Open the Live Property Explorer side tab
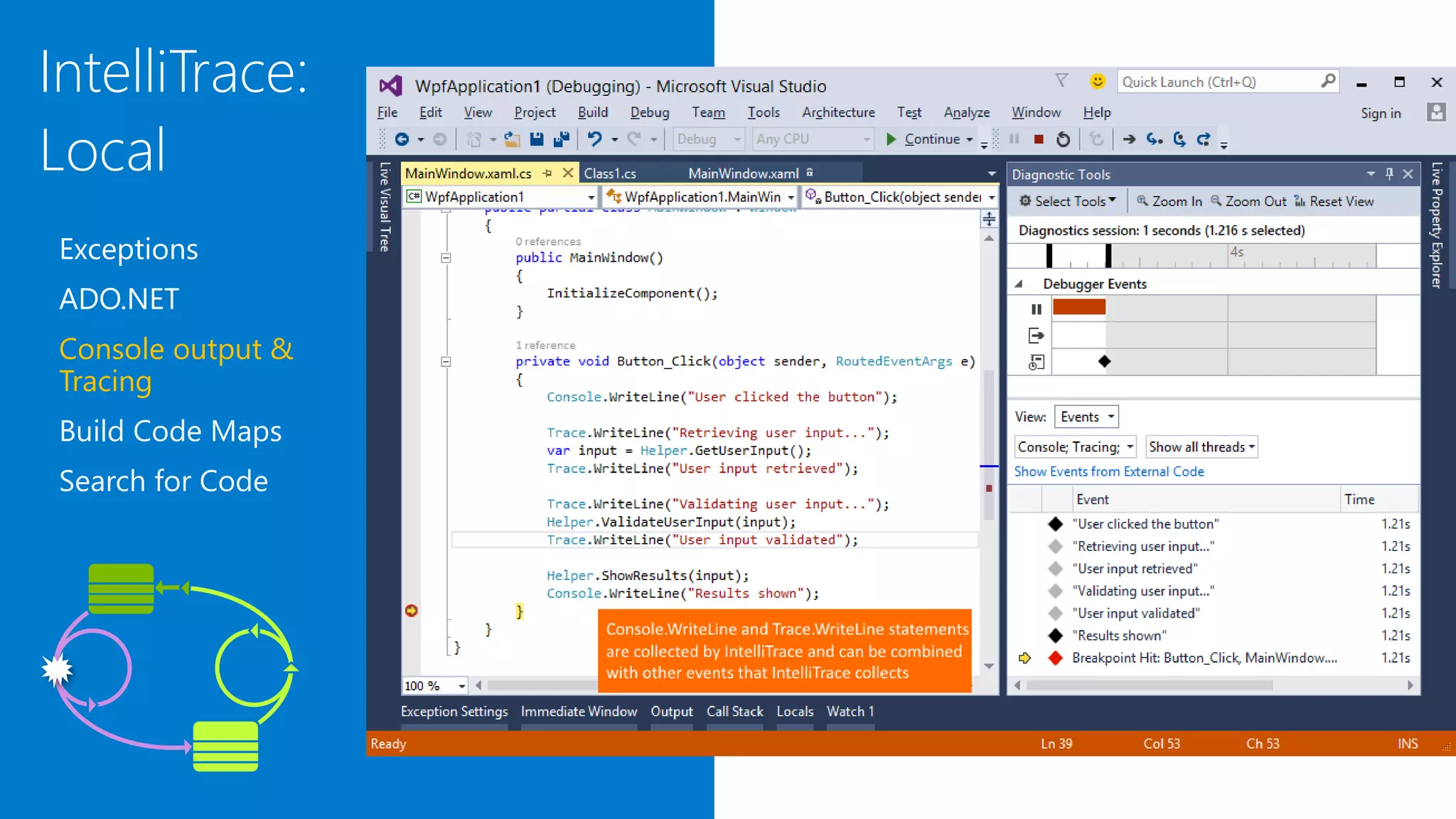Viewport: 1456px width, 819px height. pos(1436,225)
